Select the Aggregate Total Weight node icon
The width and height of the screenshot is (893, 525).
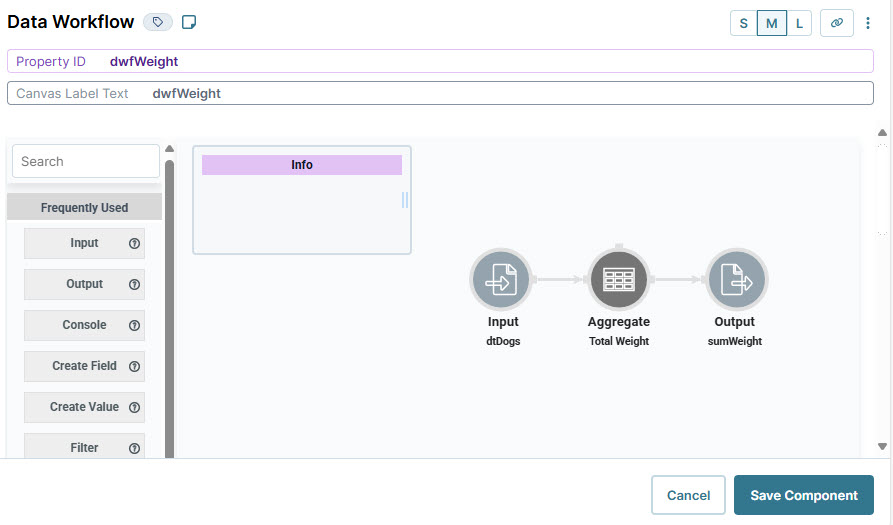click(618, 279)
